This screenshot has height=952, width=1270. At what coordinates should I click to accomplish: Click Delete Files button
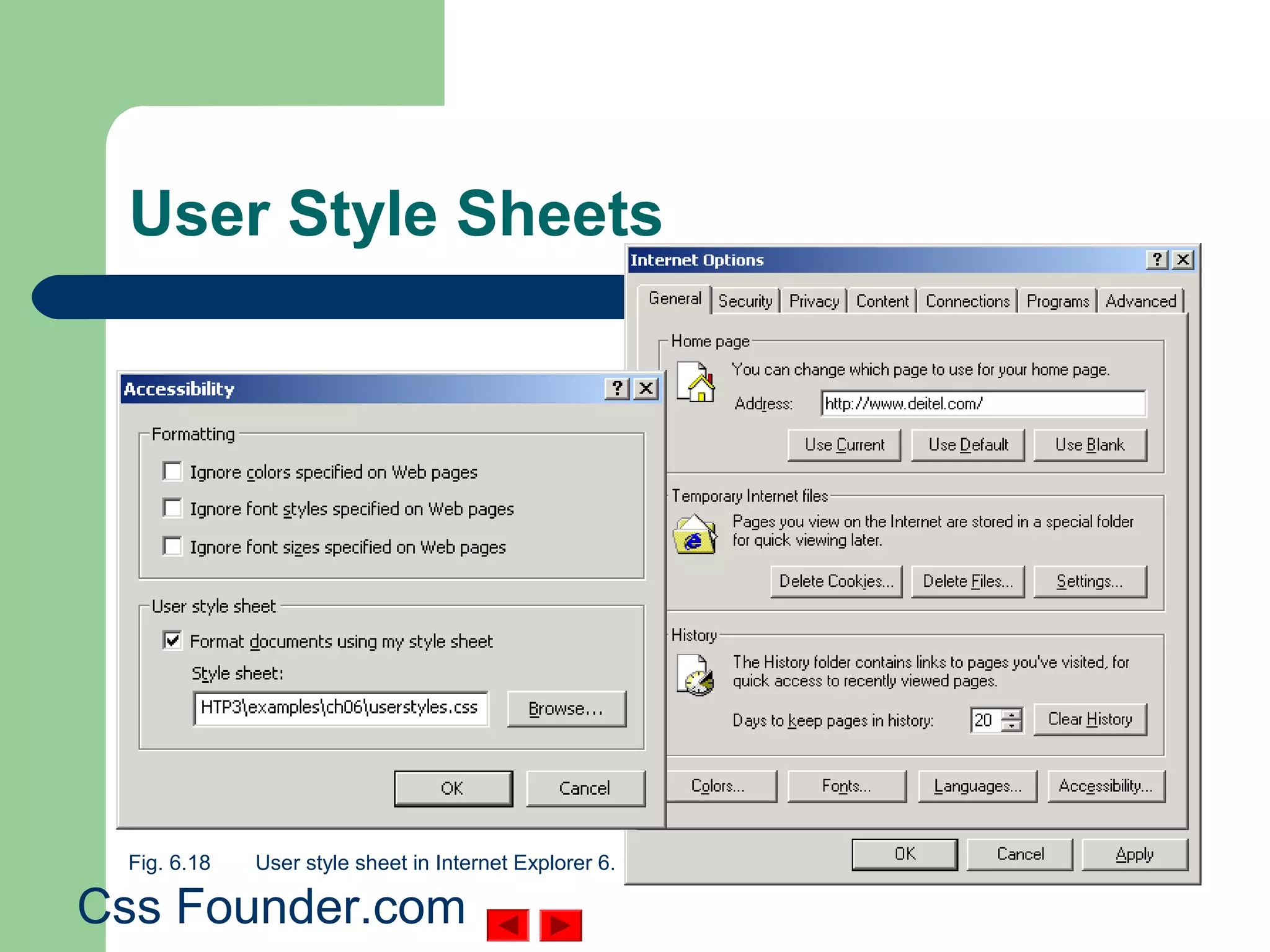coord(968,581)
